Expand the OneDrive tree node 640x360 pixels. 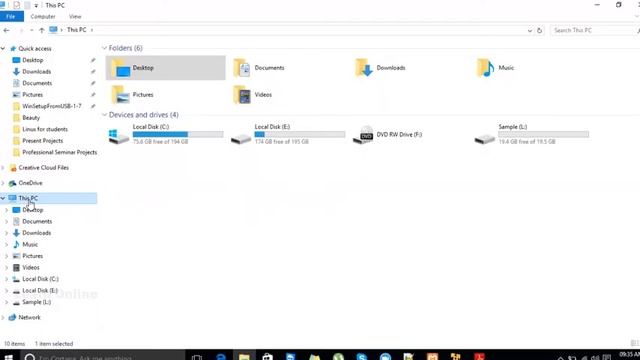(3, 183)
